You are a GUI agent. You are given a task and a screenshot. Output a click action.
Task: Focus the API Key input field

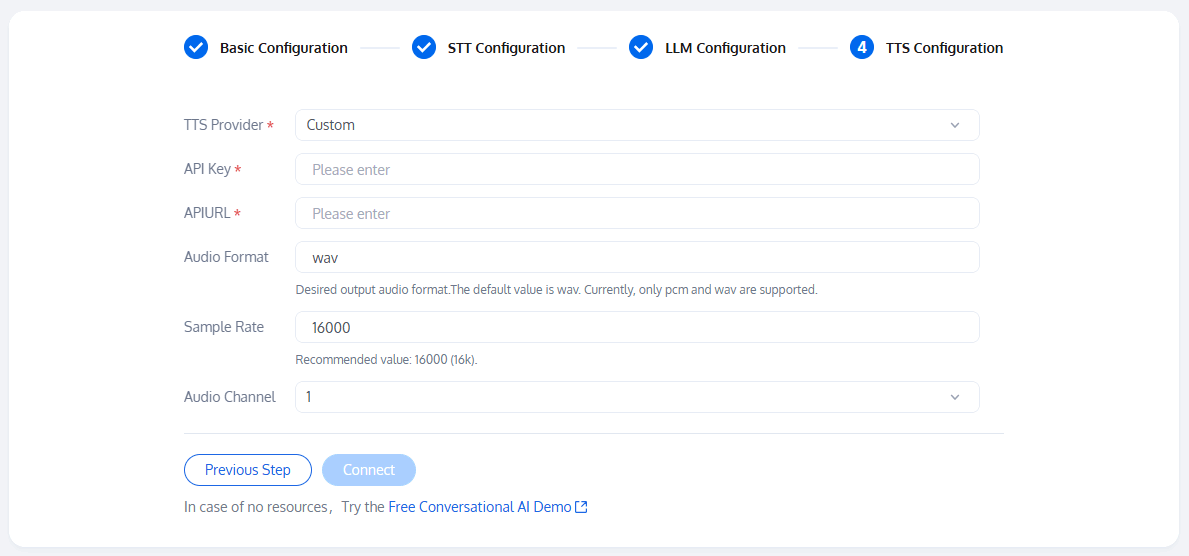pyautogui.click(x=636, y=169)
